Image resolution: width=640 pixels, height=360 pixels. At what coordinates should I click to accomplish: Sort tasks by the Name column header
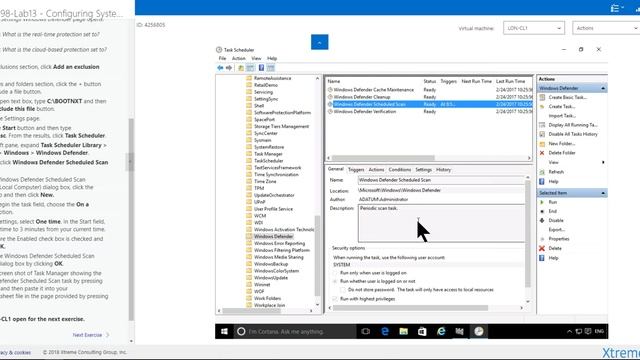(x=334, y=81)
